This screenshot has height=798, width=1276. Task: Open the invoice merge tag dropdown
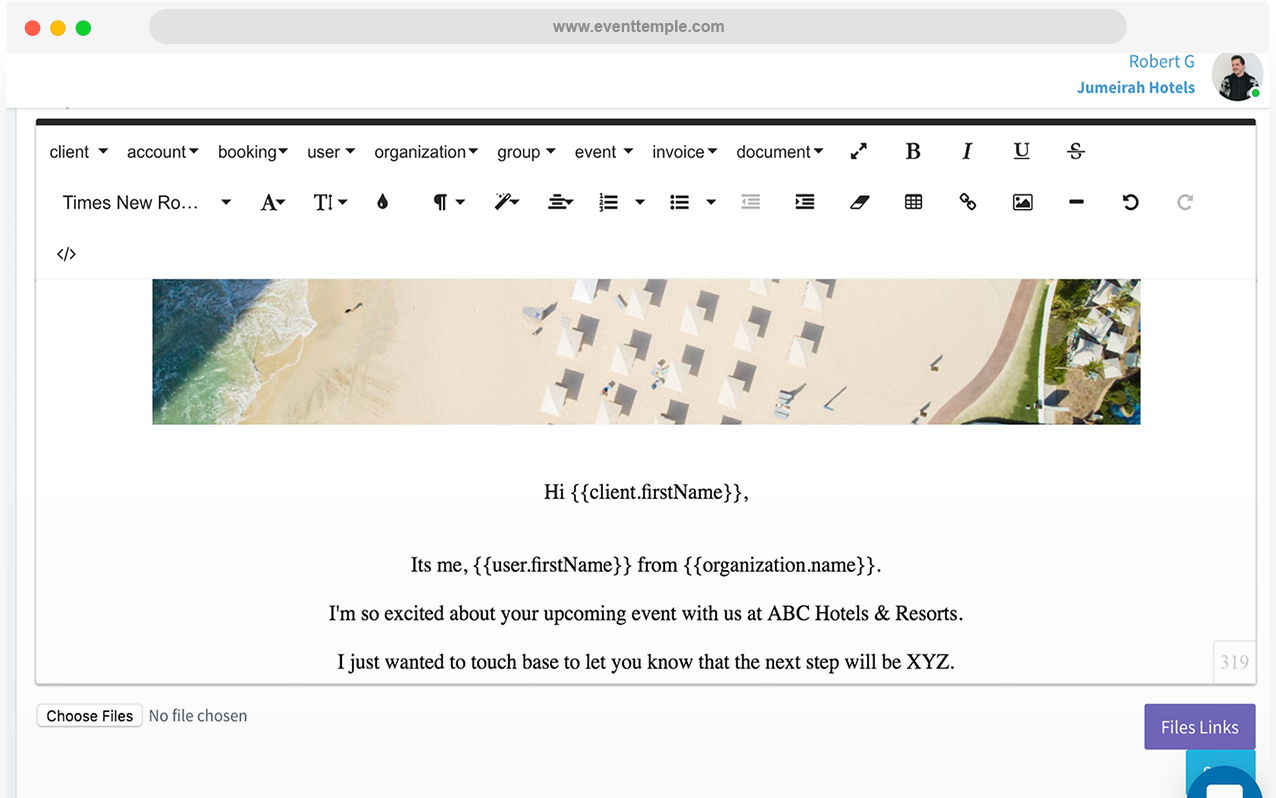coord(685,152)
